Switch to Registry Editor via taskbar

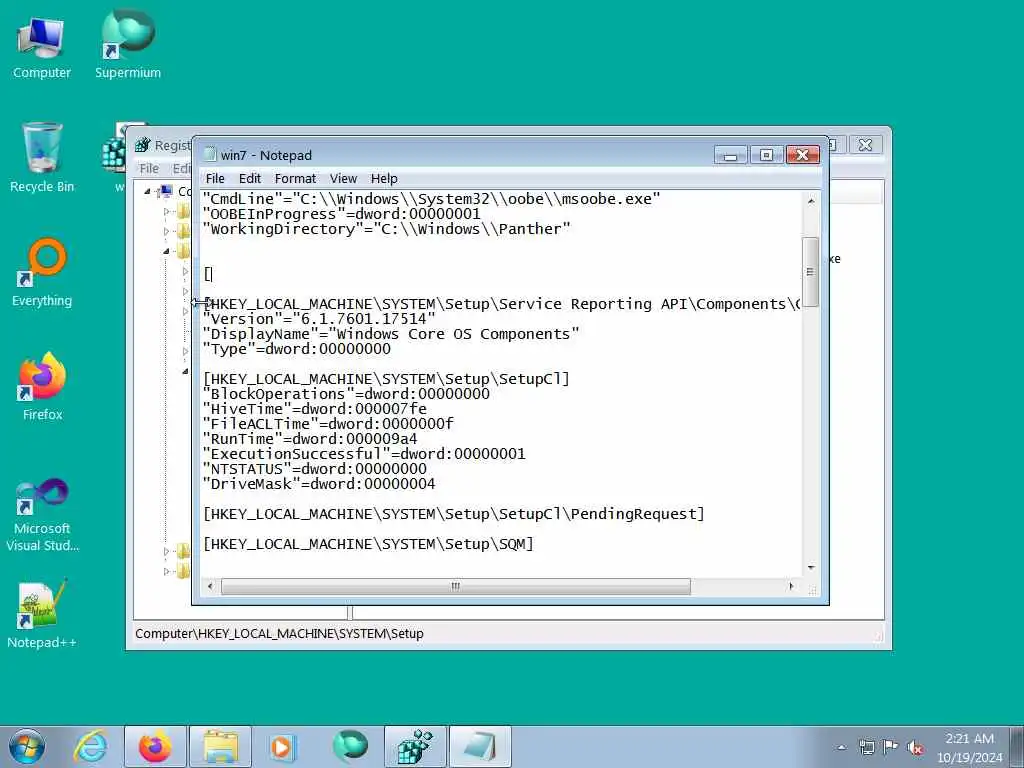click(415, 746)
